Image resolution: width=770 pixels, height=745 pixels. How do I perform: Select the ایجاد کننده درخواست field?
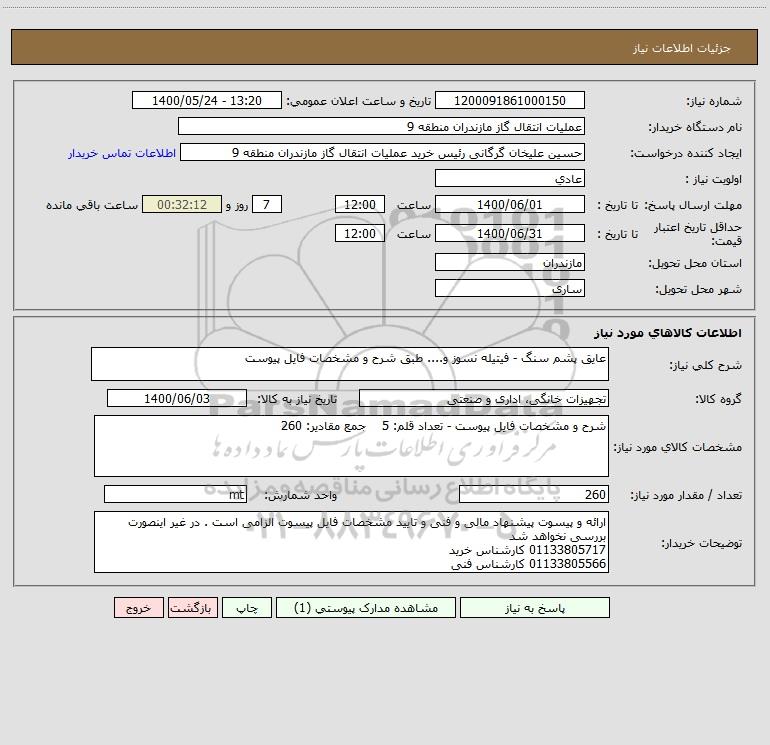[383, 152]
